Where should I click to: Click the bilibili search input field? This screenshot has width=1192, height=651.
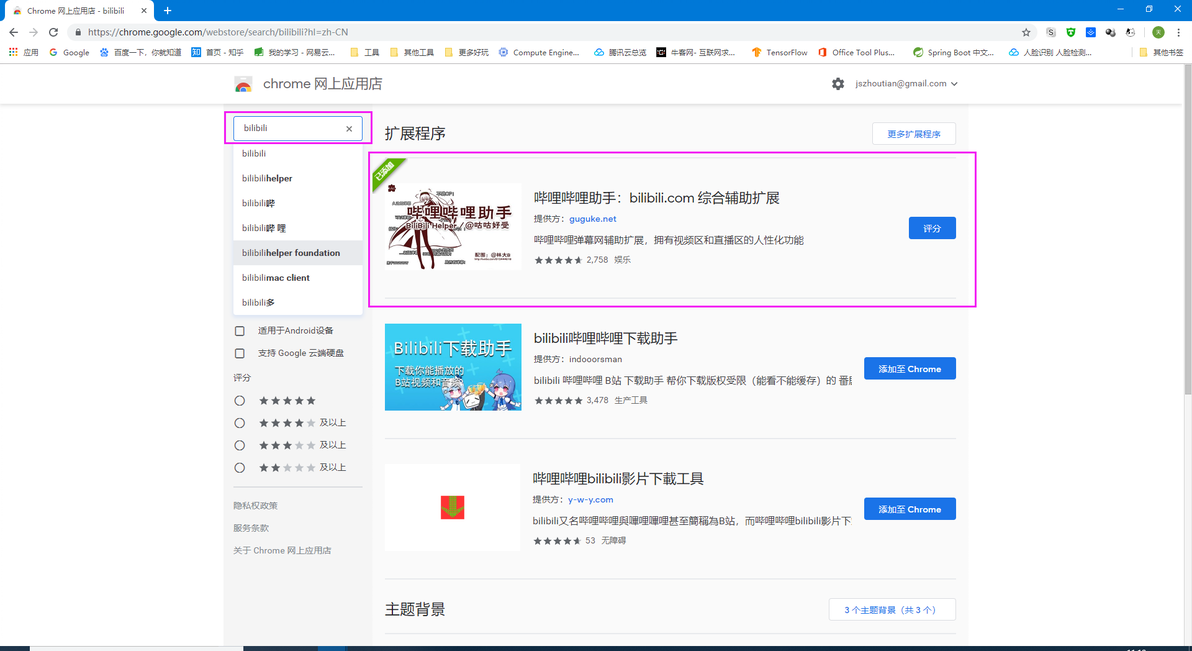(298, 128)
